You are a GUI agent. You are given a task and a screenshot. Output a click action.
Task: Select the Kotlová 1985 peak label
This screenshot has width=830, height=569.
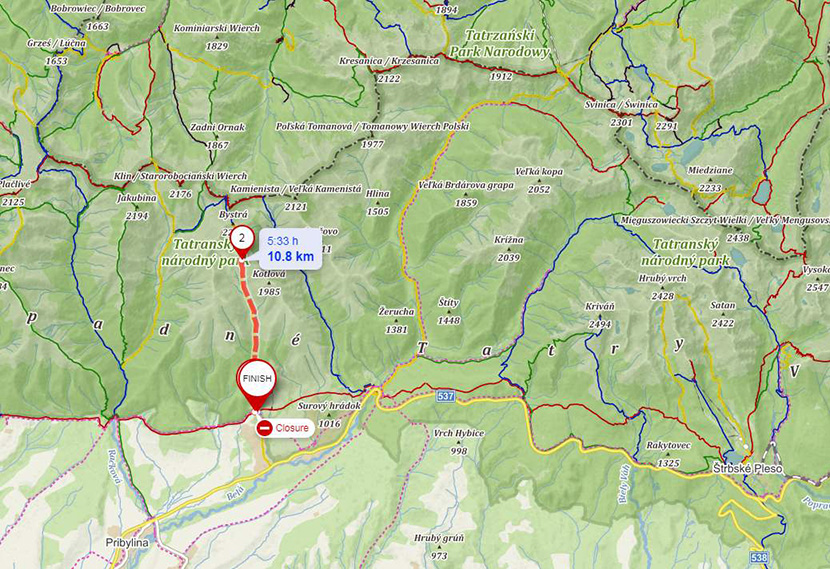(x=269, y=283)
